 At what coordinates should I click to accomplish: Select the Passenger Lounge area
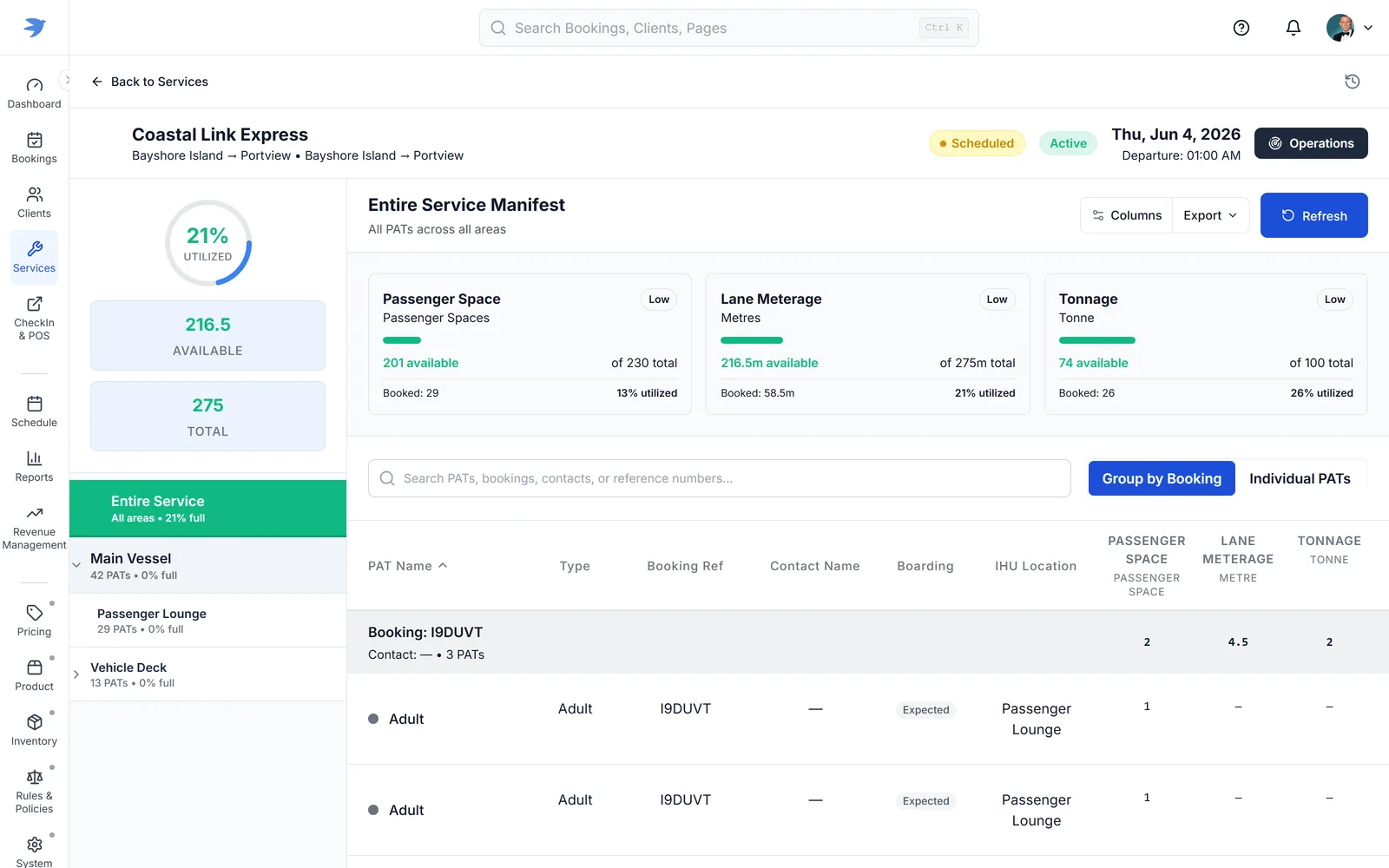coord(207,621)
